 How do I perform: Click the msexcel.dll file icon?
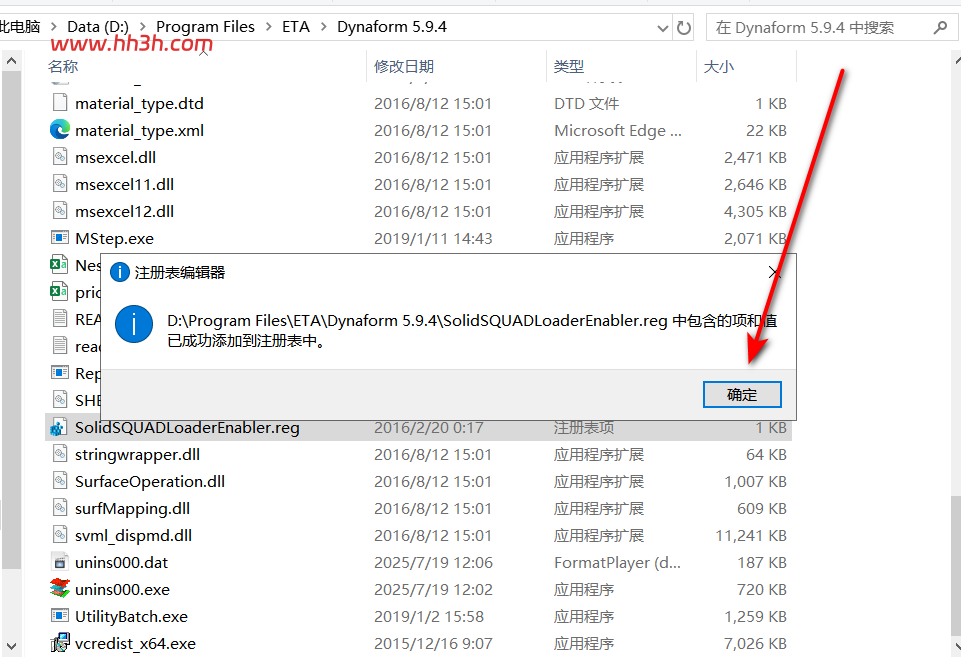point(59,157)
